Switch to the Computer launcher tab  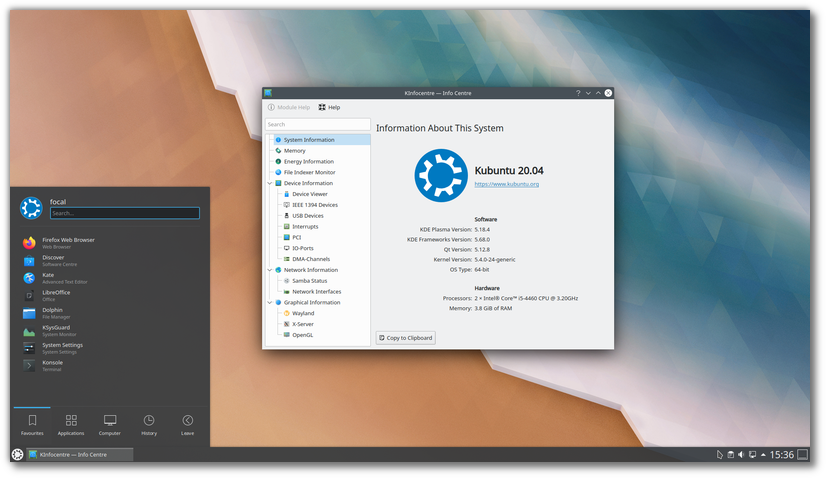point(110,425)
